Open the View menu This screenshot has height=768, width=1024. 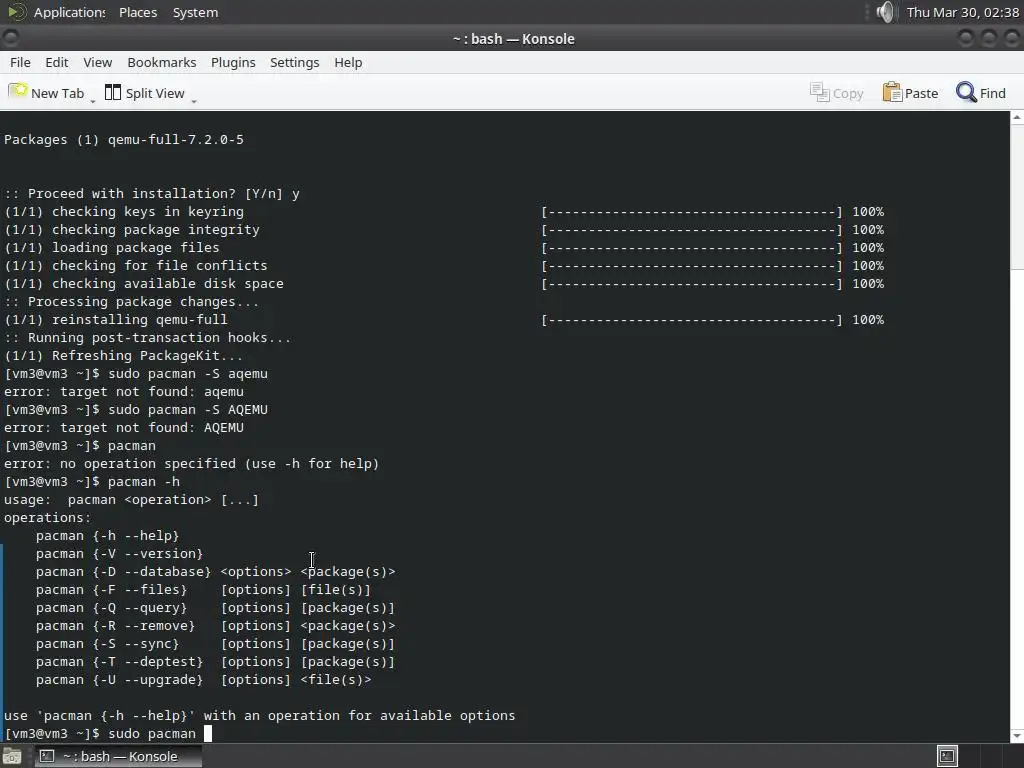(97, 62)
